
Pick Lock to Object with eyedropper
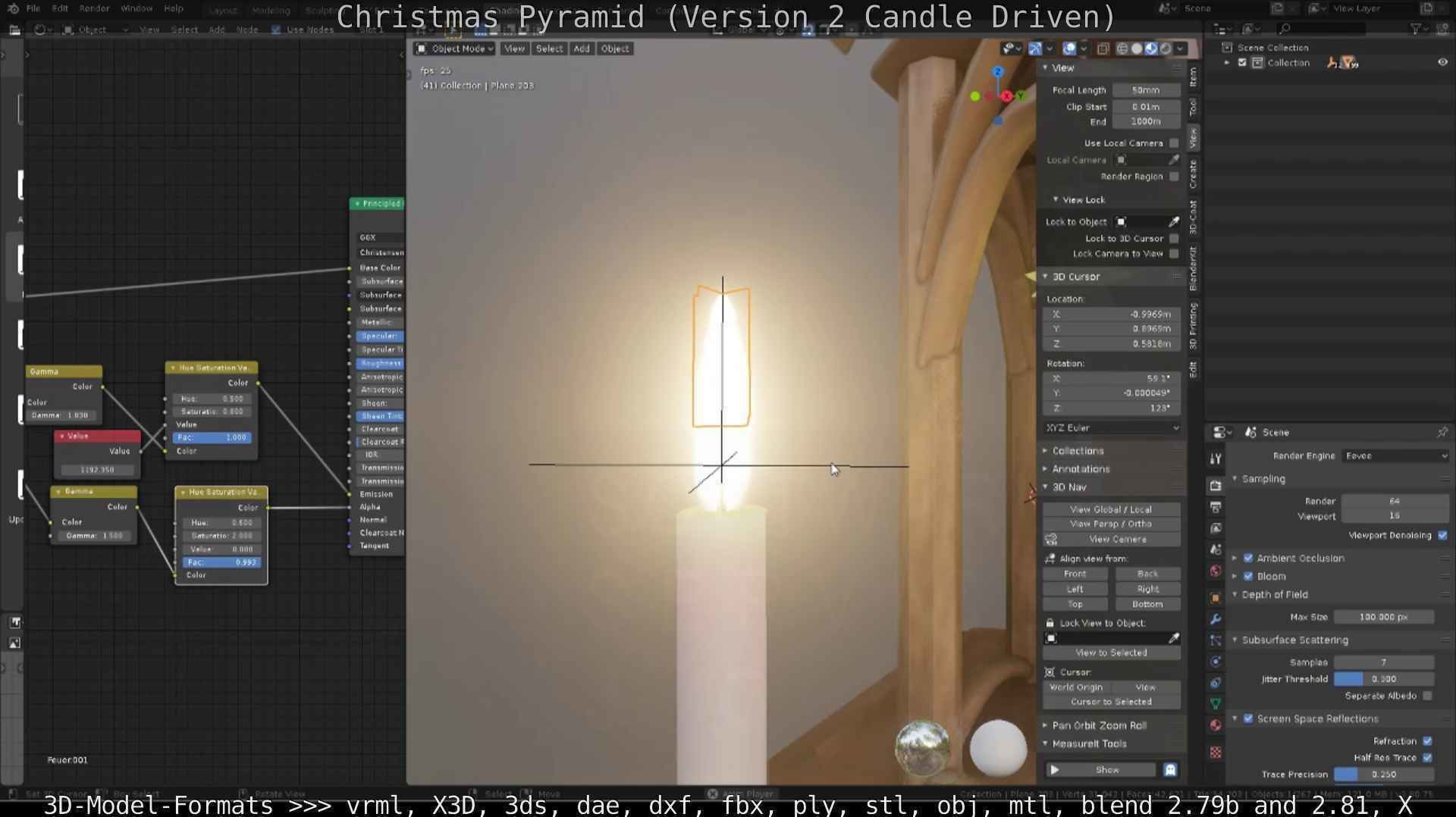(x=1174, y=222)
